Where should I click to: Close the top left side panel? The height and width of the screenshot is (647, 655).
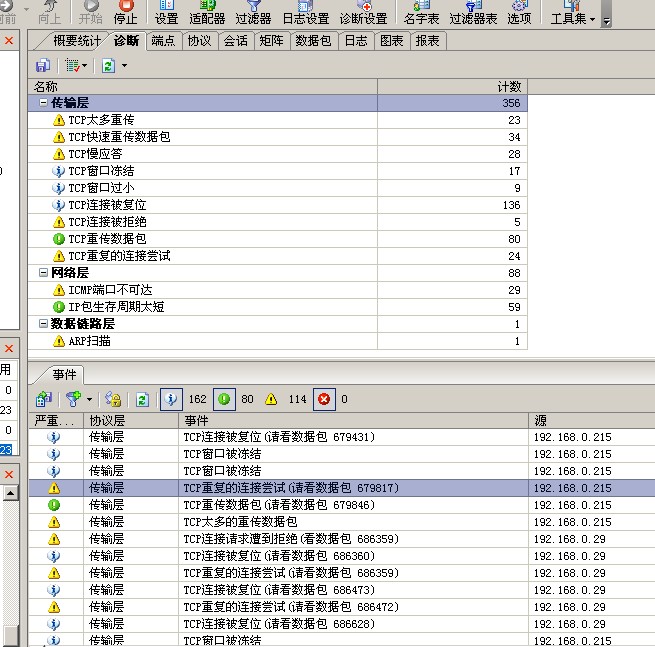click(9, 41)
